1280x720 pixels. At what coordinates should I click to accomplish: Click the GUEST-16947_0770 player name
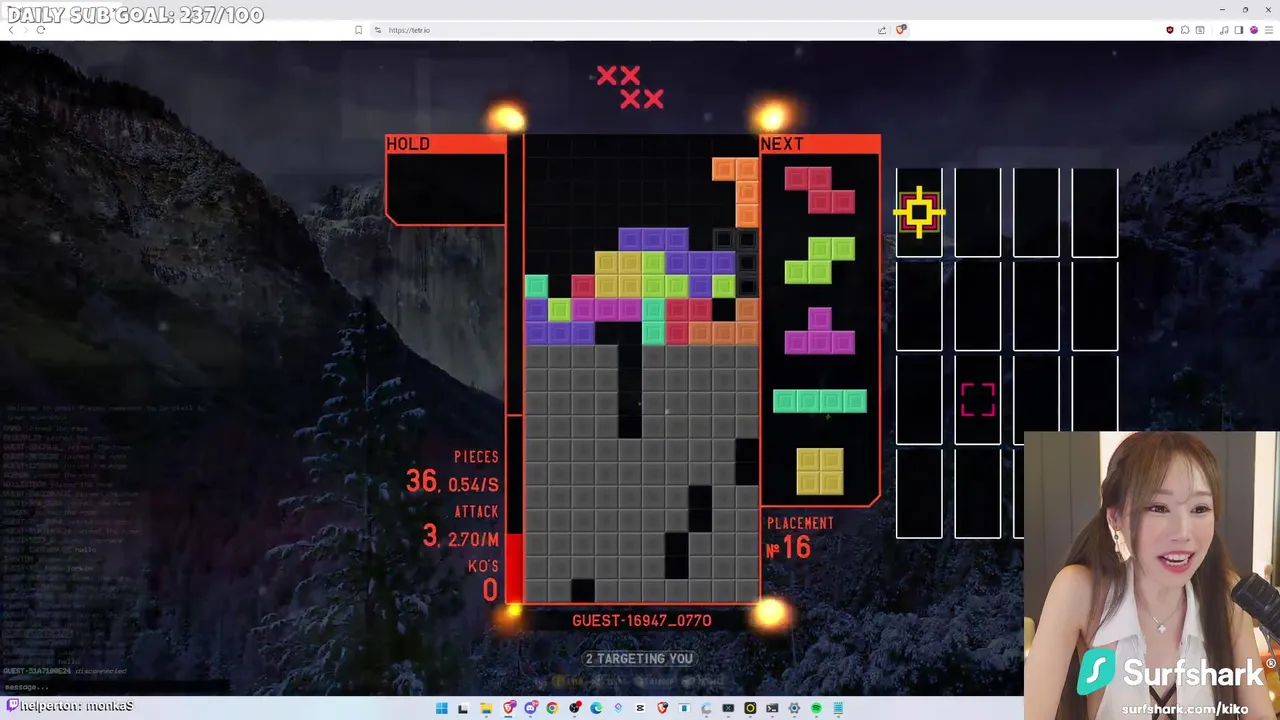pyautogui.click(x=642, y=621)
